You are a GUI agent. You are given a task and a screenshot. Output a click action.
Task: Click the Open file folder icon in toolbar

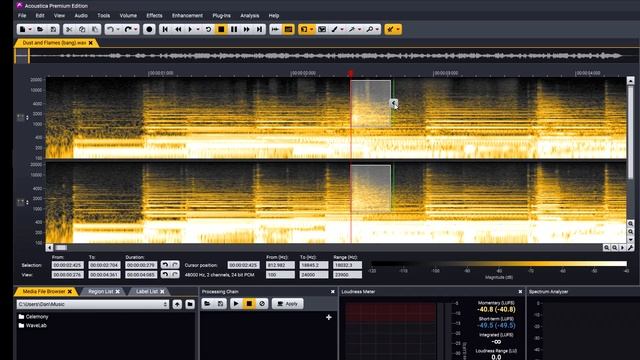40,29
